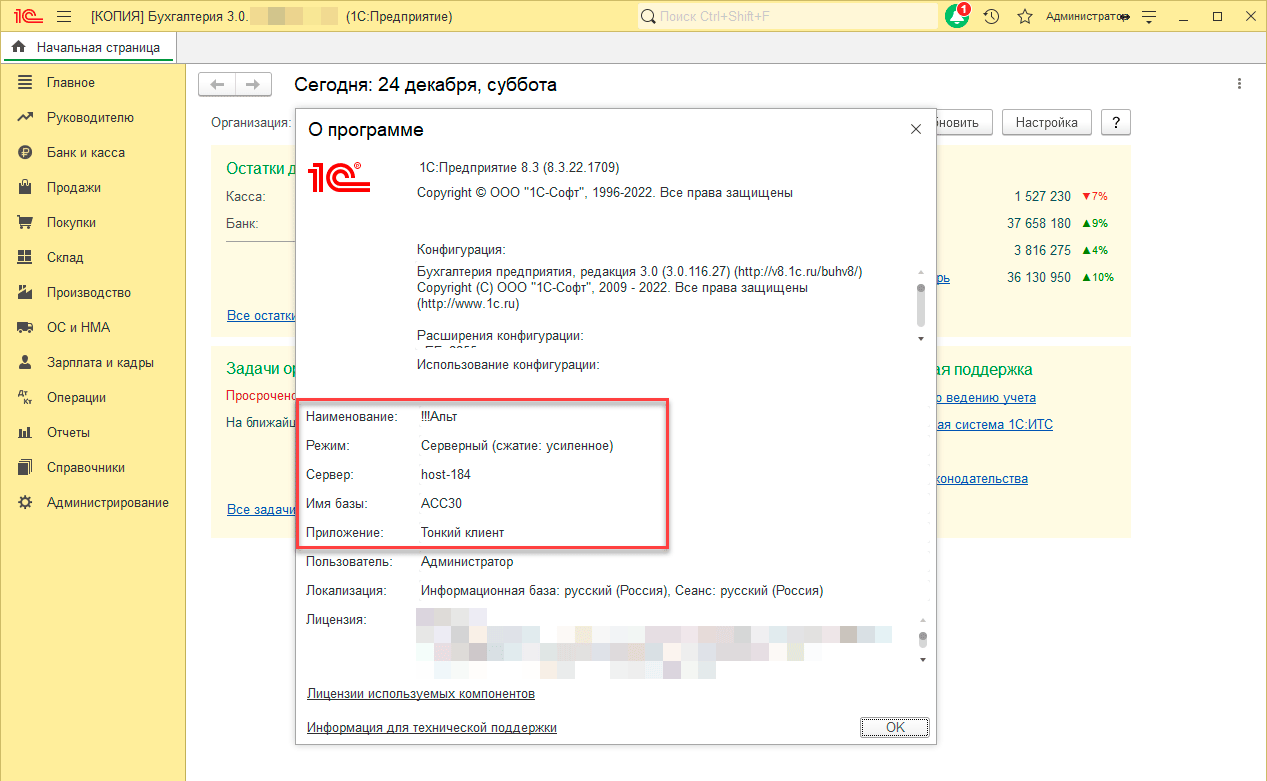This screenshot has width=1267, height=781.
Task: Open the Отчеты section
Action: click(68, 433)
